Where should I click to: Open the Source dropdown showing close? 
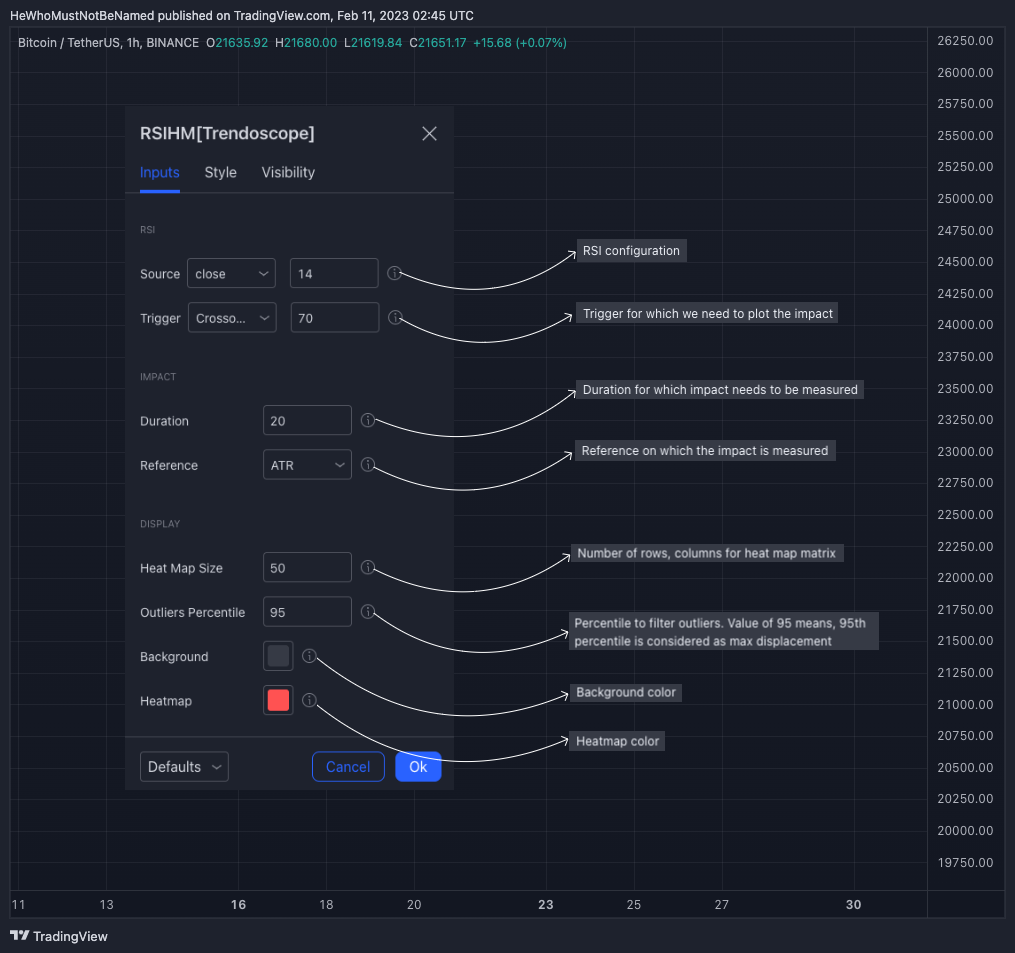point(231,273)
